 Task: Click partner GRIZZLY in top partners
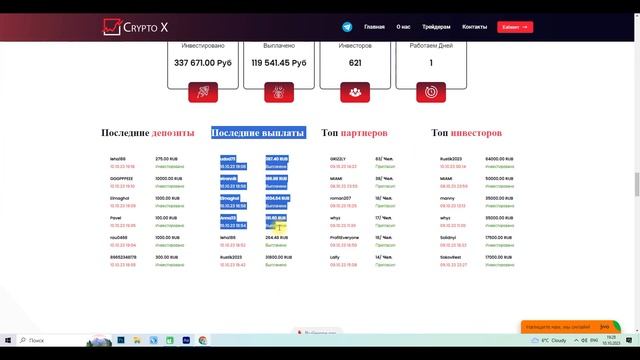[x=338, y=159]
